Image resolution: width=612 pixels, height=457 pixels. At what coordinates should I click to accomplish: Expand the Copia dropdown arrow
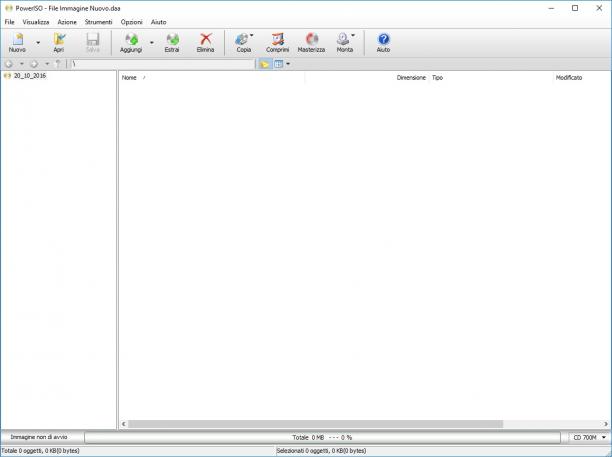(x=252, y=36)
